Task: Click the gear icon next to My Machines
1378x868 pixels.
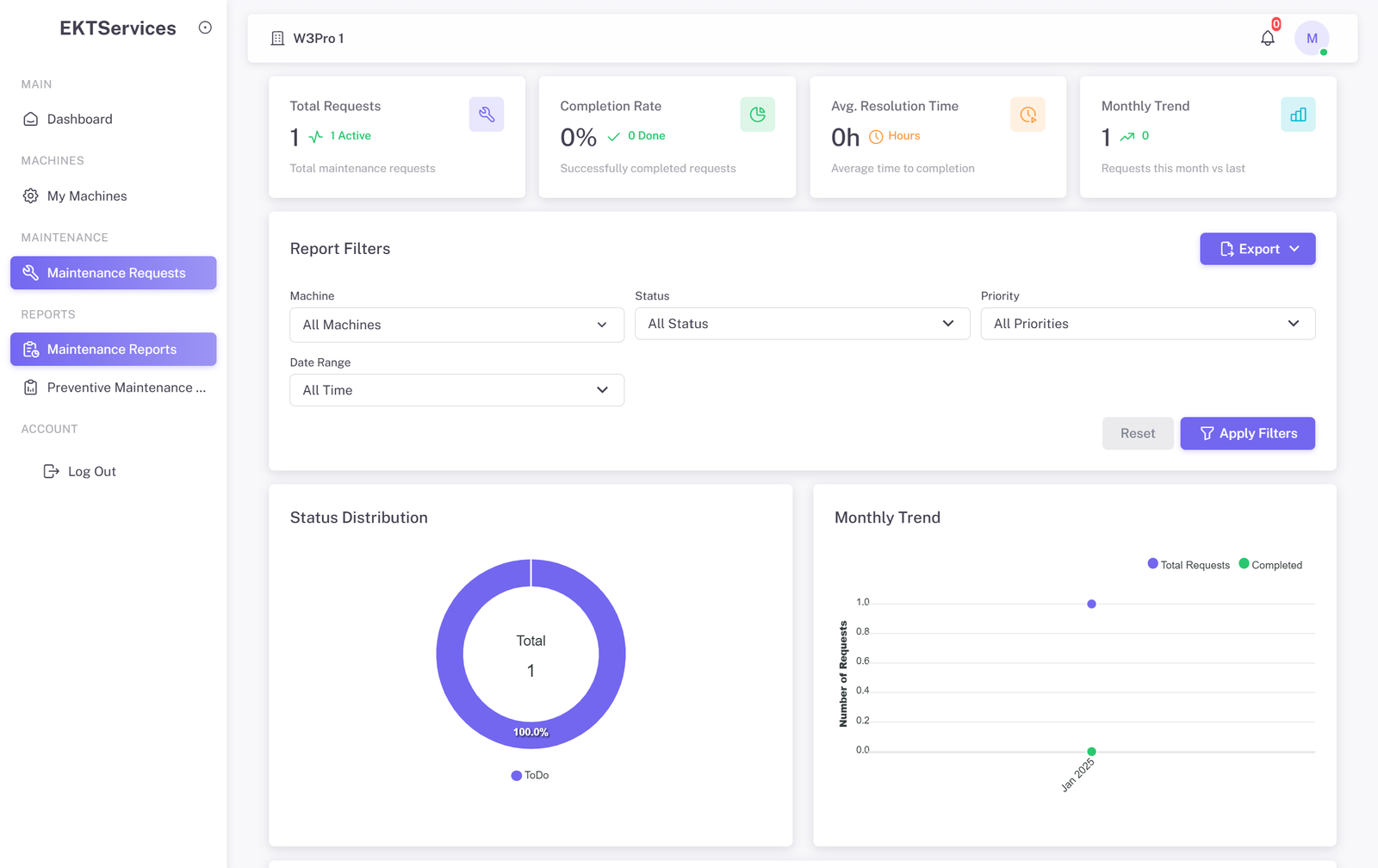Action: (31, 195)
